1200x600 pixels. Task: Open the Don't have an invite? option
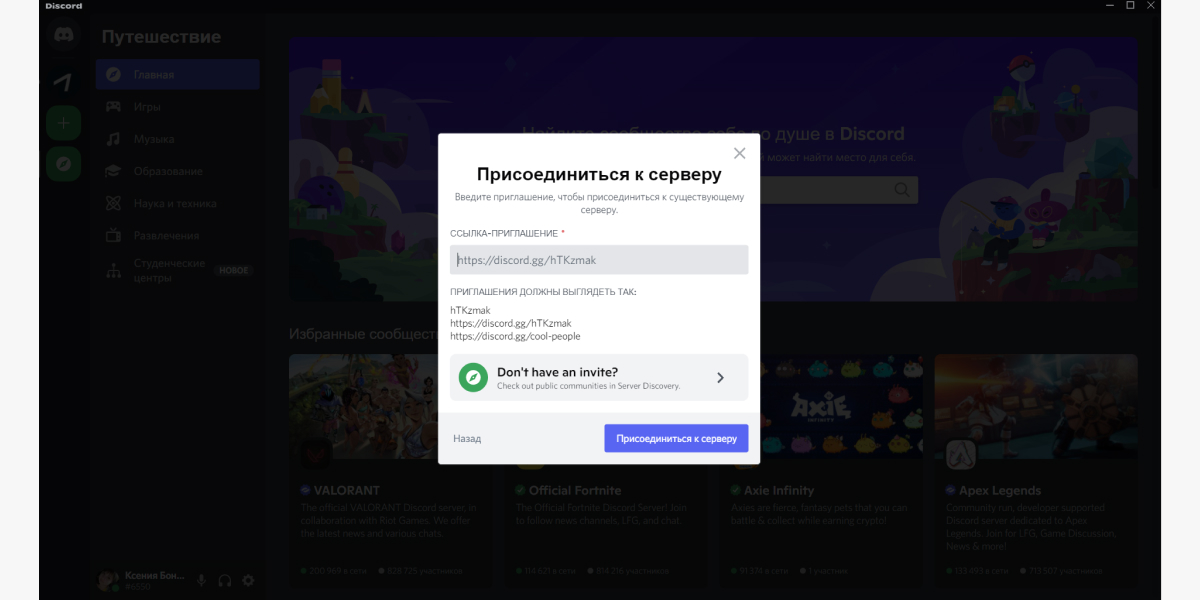pyautogui.click(x=599, y=377)
